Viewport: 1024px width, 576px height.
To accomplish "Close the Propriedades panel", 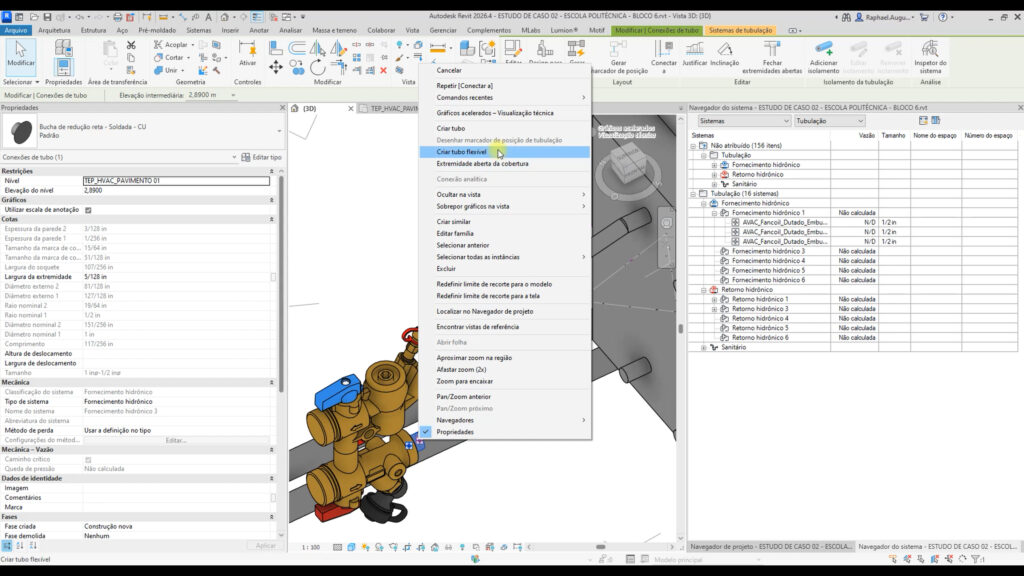I will (282, 108).
